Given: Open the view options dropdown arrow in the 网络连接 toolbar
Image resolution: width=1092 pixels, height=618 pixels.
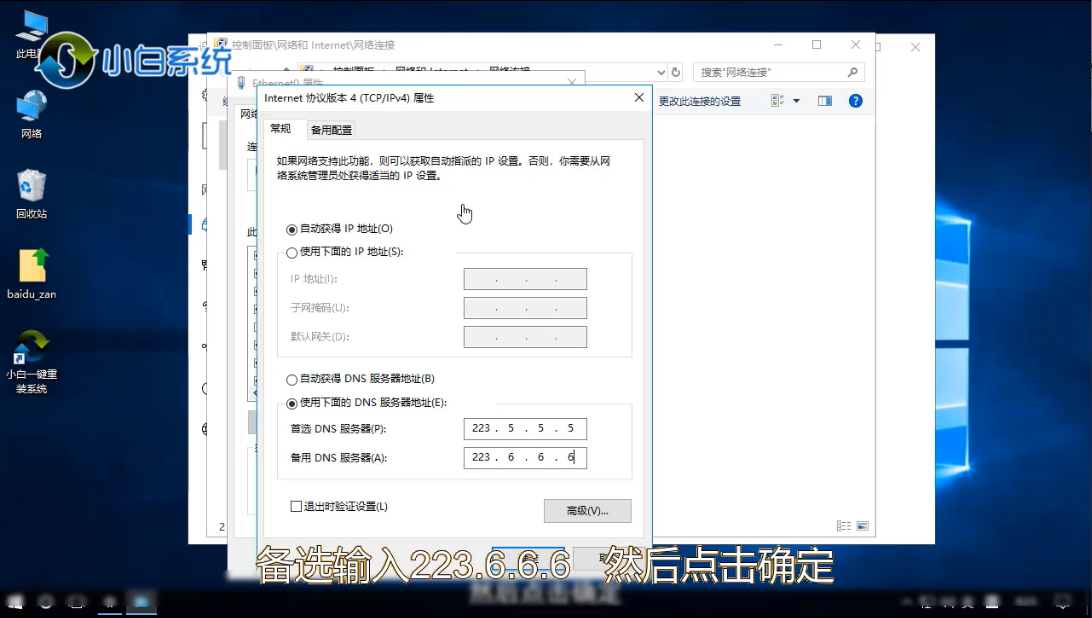Looking at the screenshot, I should click(x=797, y=101).
